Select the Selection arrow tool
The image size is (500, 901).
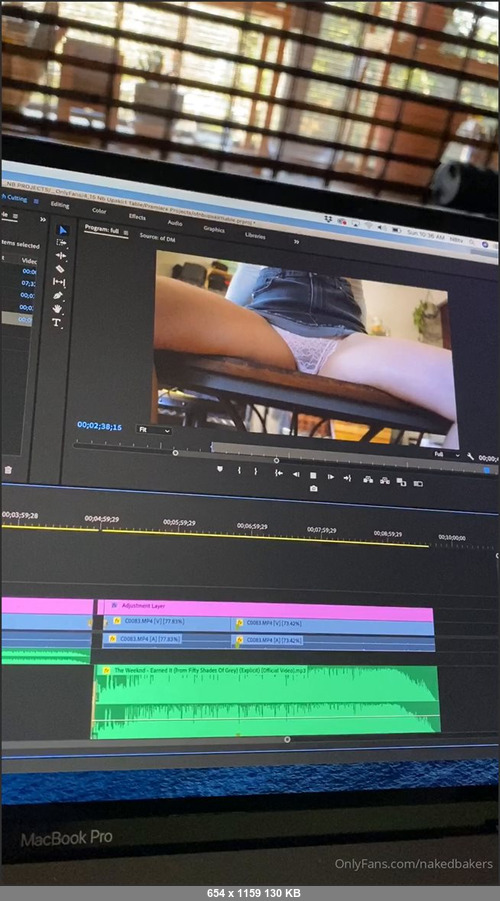[63, 230]
